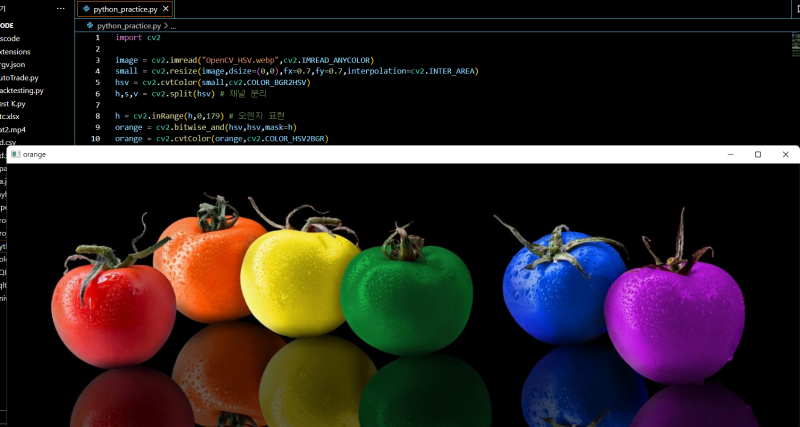This screenshot has width=800, height=427.
Task: Open the file ending in utoTrade.py
Action: (19, 78)
